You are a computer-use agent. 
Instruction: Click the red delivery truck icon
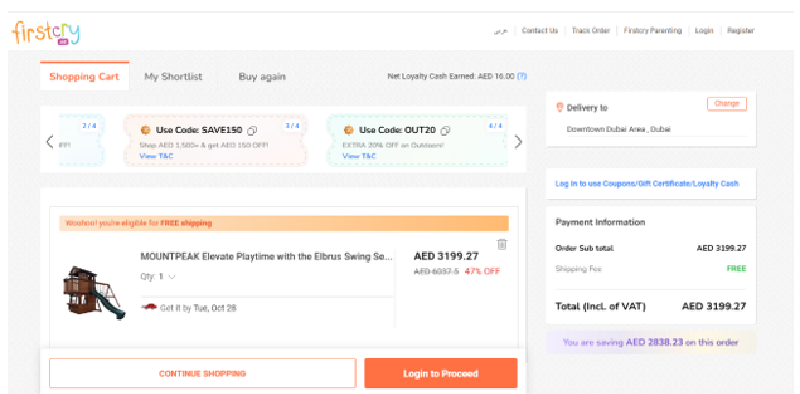148,307
